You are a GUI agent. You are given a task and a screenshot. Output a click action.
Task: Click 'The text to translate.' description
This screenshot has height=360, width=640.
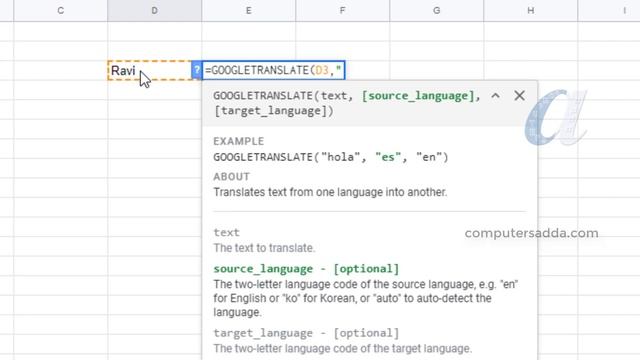(264, 248)
